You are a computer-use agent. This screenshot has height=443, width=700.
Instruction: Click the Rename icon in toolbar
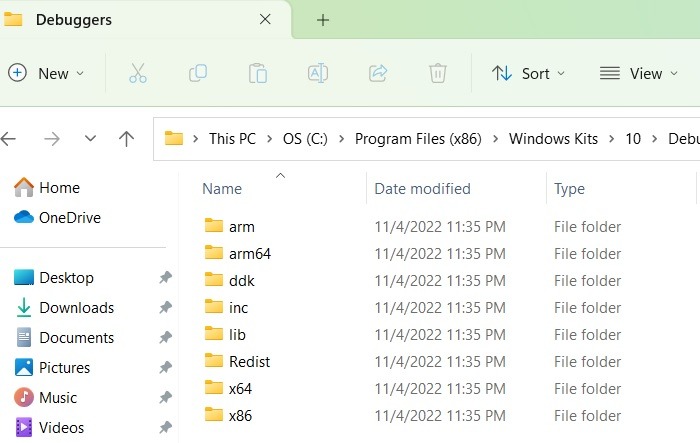(318, 73)
